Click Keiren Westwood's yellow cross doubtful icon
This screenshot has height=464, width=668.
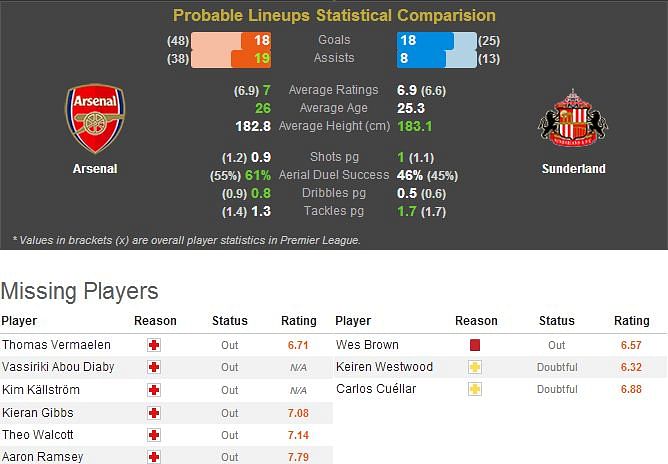[475, 367]
